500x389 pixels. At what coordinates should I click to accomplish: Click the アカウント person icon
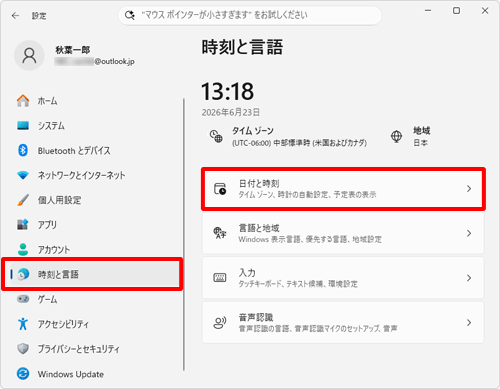click(23, 249)
